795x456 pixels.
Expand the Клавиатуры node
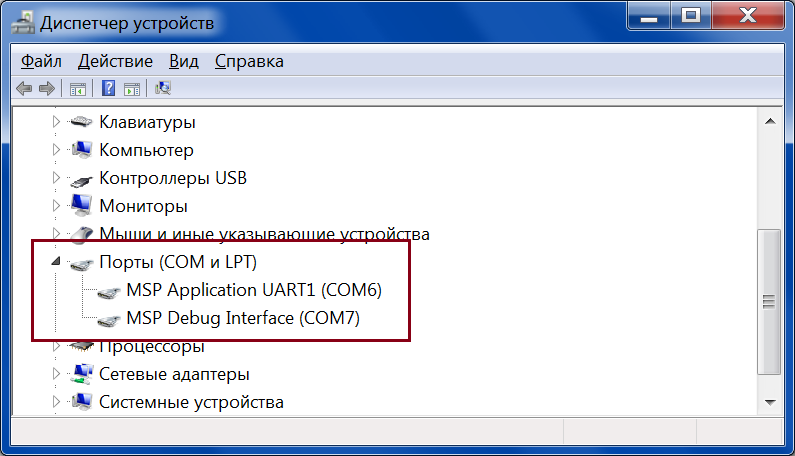56,122
